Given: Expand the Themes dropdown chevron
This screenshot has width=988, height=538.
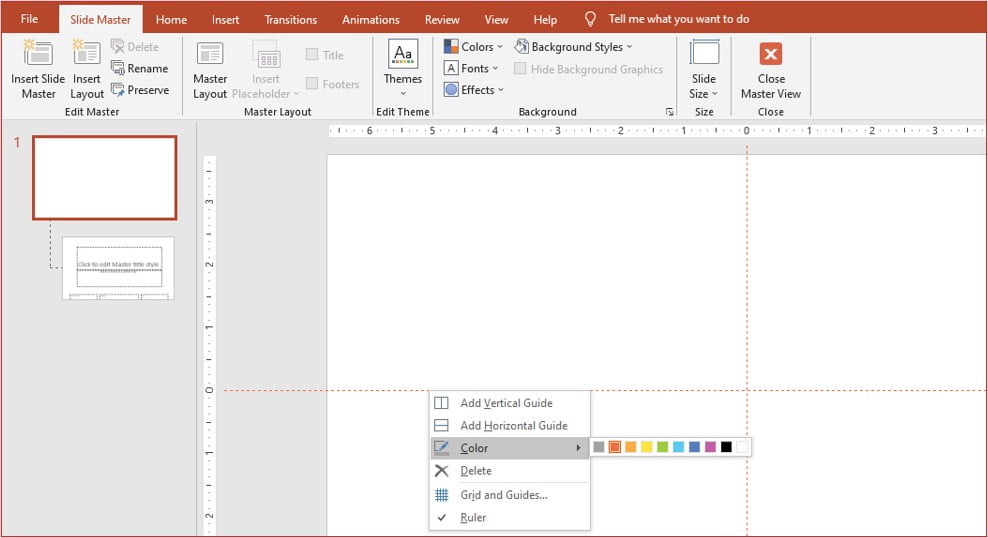Looking at the screenshot, I should 403,94.
